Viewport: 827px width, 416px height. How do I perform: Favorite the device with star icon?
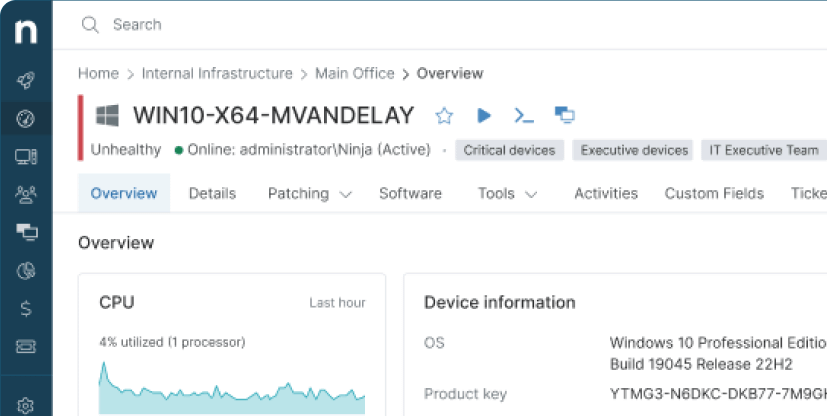[x=444, y=115]
